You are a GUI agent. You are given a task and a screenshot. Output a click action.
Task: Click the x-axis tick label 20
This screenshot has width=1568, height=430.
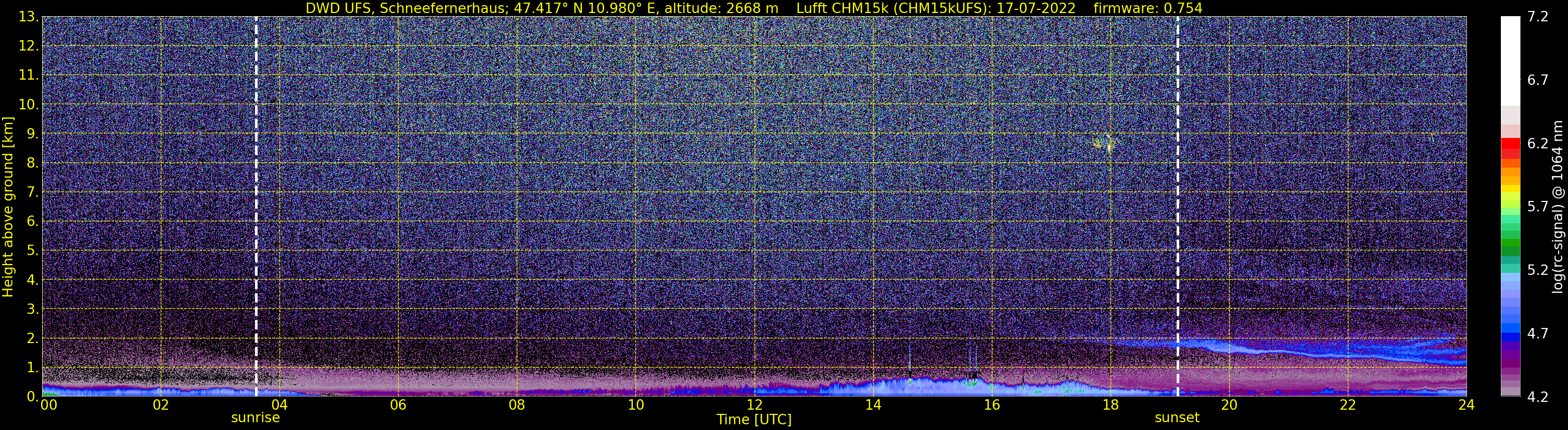pyautogui.click(x=1229, y=405)
